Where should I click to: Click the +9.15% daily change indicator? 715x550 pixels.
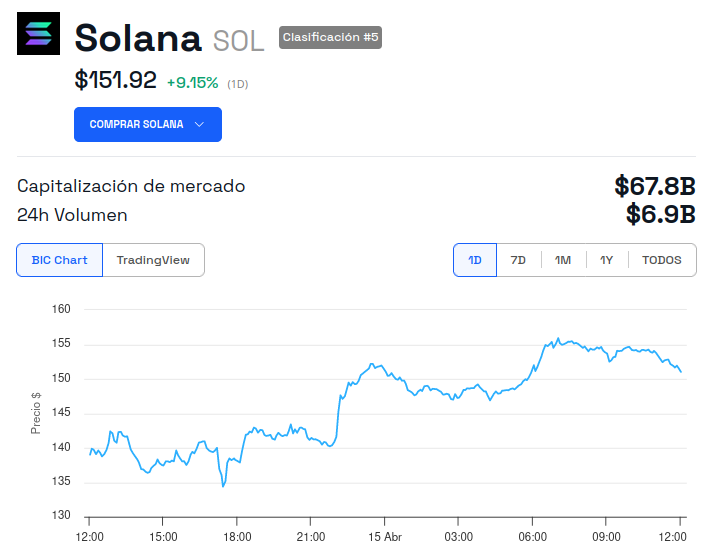coord(192,83)
